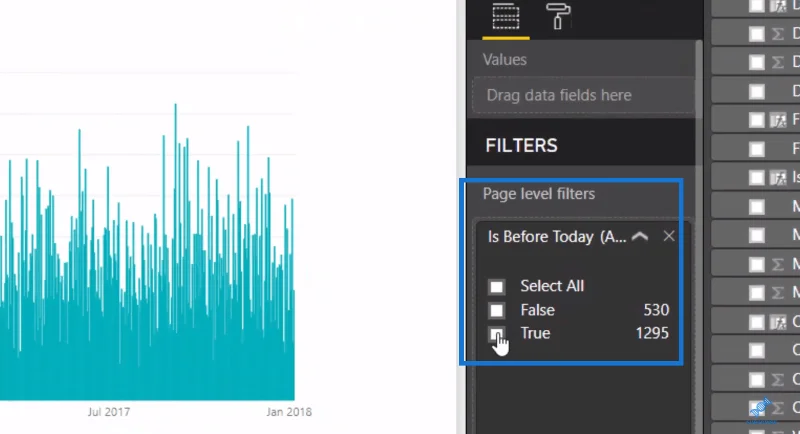This screenshot has height=434, width=800.
Task: Tick the Select All checkbox
Action: pos(496,287)
